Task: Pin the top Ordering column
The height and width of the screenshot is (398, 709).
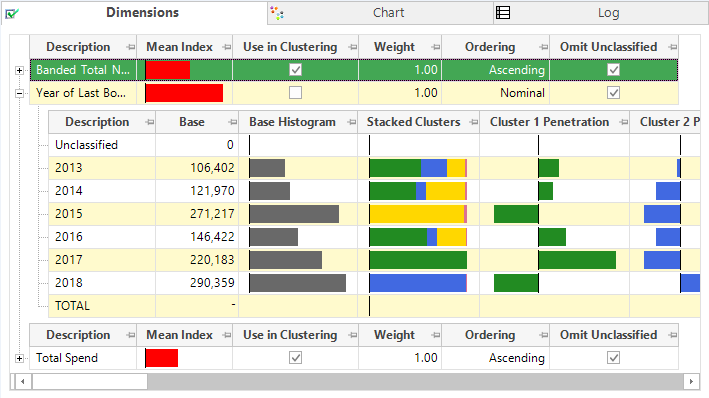Action: pos(544,47)
